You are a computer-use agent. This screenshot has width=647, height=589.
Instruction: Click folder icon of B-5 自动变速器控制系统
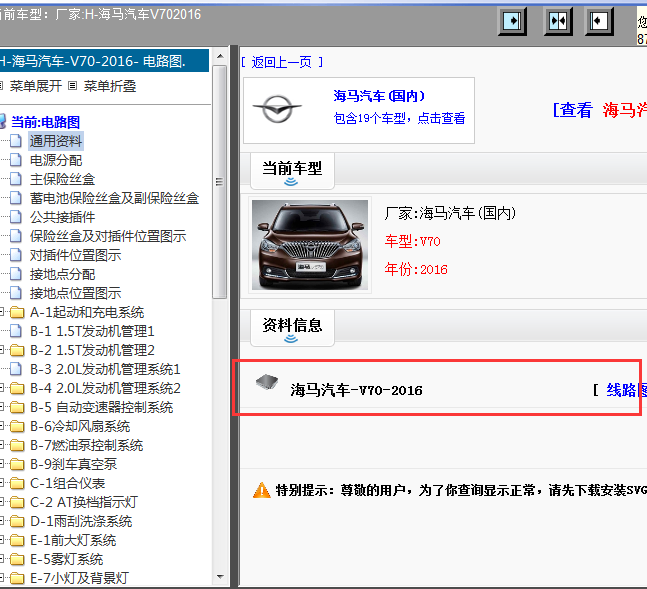pyautogui.click(x=17, y=407)
